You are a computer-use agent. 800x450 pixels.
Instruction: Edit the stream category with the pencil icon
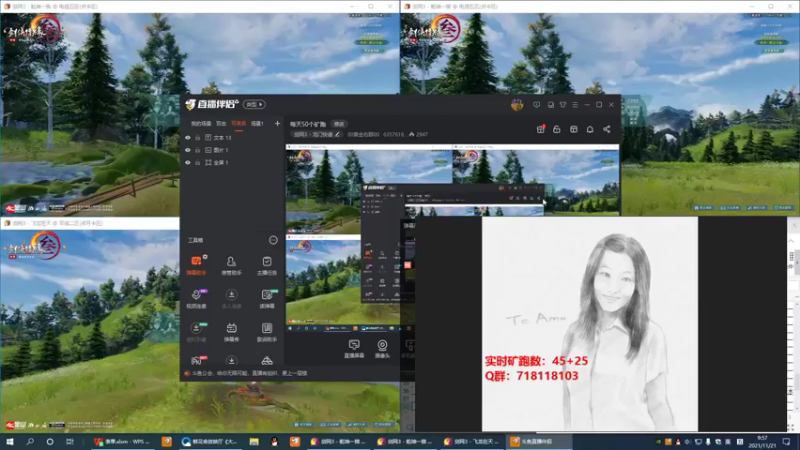[337, 134]
